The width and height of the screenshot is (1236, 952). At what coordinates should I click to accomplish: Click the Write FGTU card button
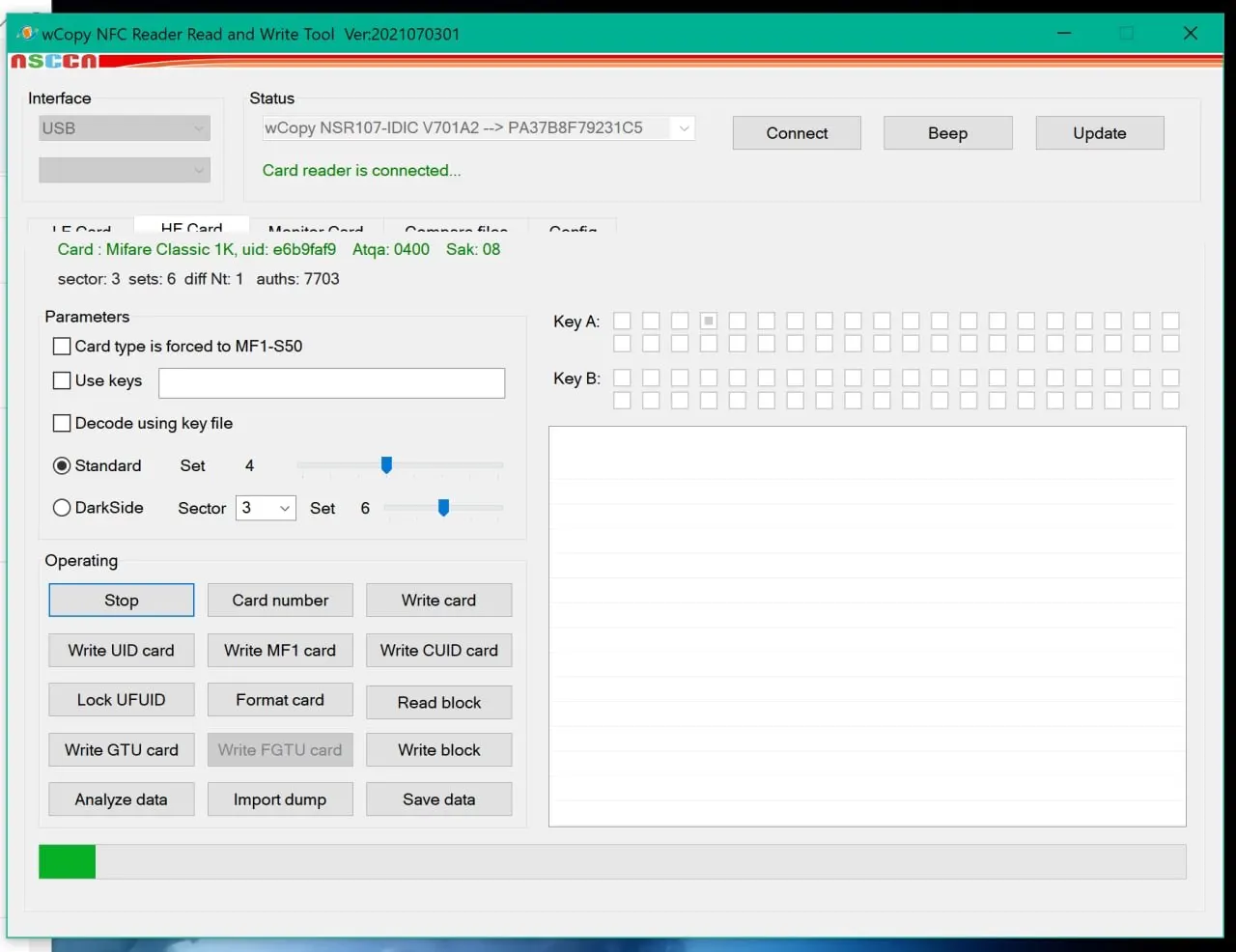coord(280,750)
